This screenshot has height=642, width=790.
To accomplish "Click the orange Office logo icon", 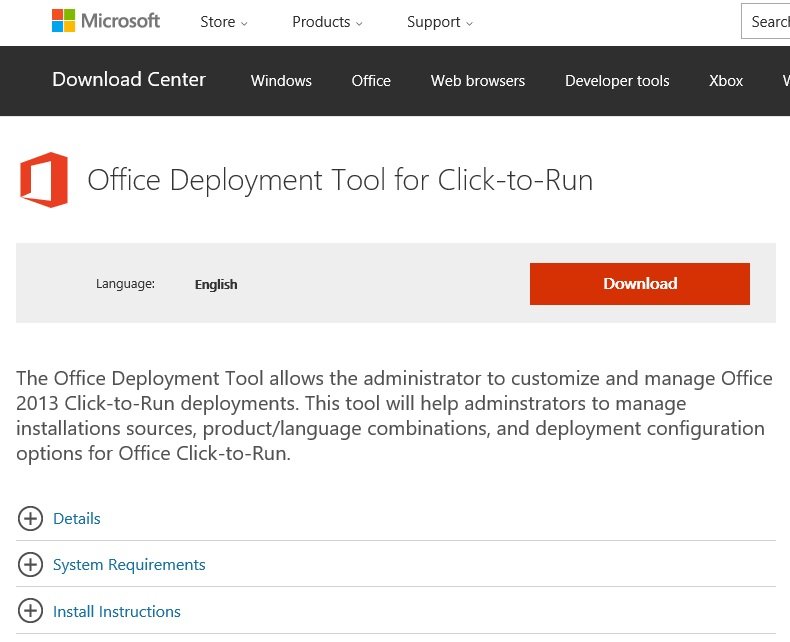I will coord(44,179).
